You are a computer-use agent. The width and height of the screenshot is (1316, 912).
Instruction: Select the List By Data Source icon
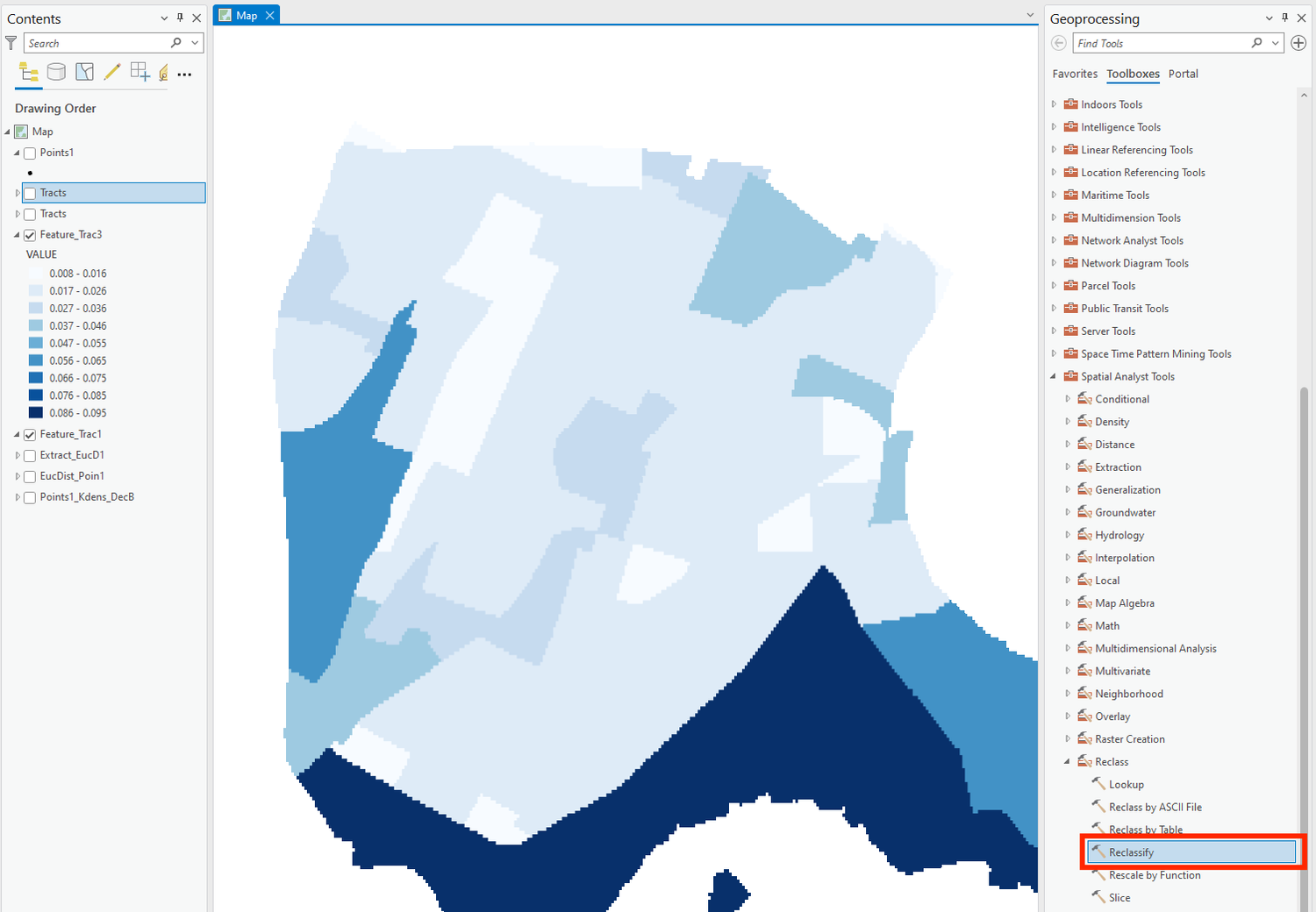pos(56,72)
